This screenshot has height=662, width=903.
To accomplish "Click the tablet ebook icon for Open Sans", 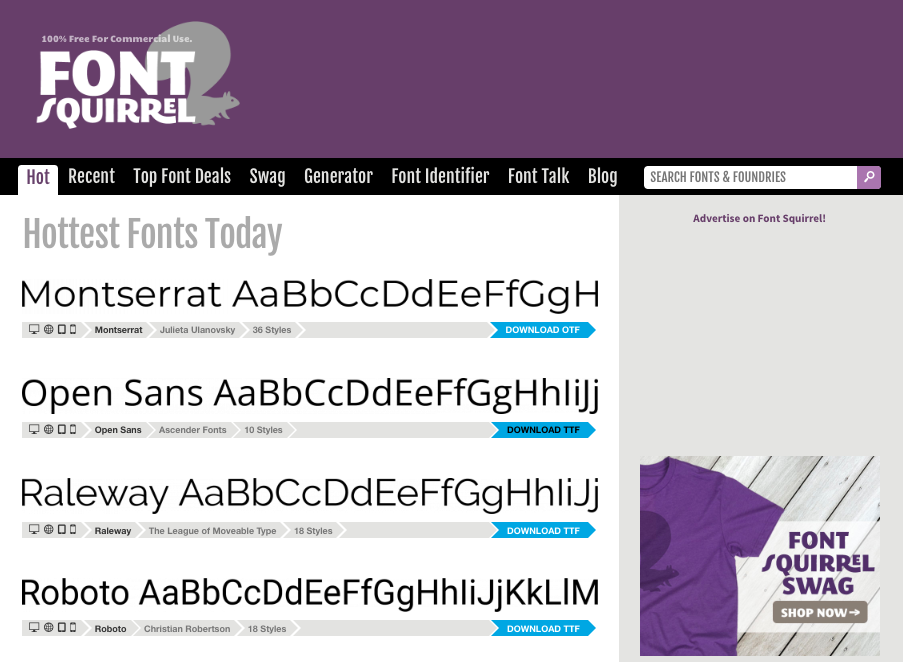I will click(x=62, y=429).
